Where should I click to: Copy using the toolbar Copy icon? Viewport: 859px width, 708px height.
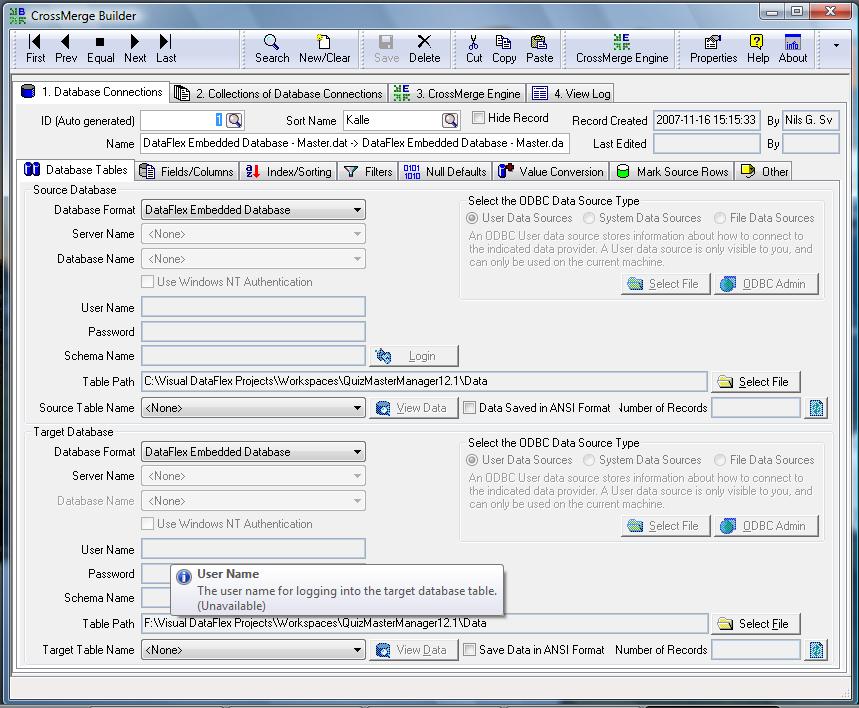click(503, 49)
